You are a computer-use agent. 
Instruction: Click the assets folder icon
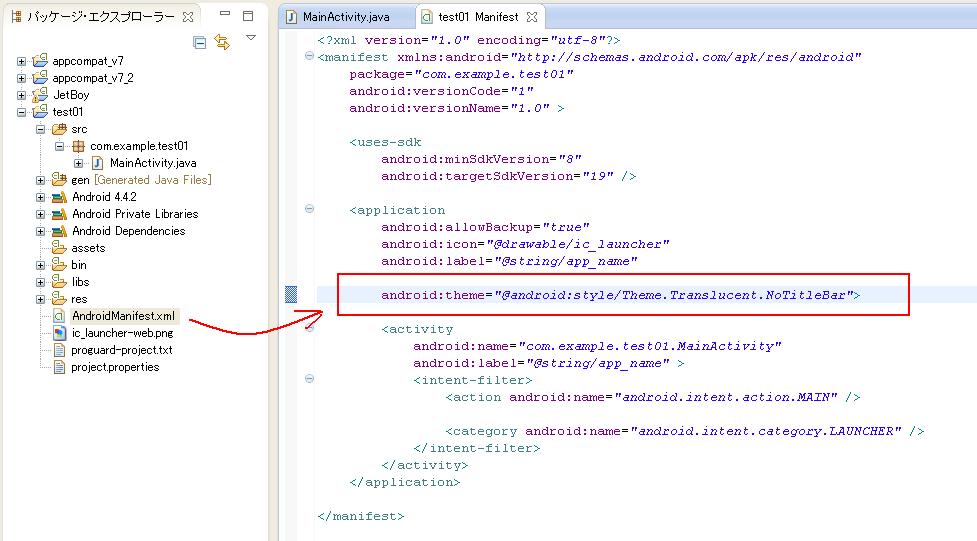point(59,247)
